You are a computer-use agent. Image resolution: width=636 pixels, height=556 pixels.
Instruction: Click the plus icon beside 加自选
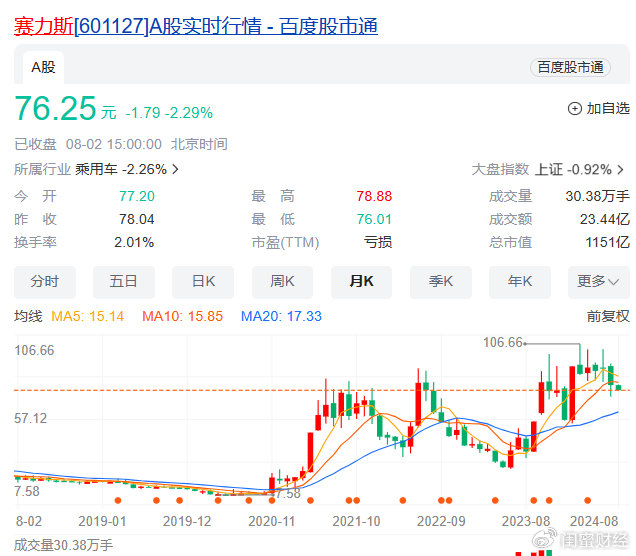[x=574, y=109]
